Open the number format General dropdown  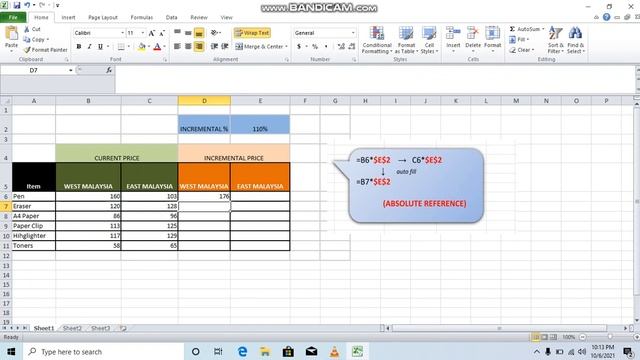[x=353, y=33]
